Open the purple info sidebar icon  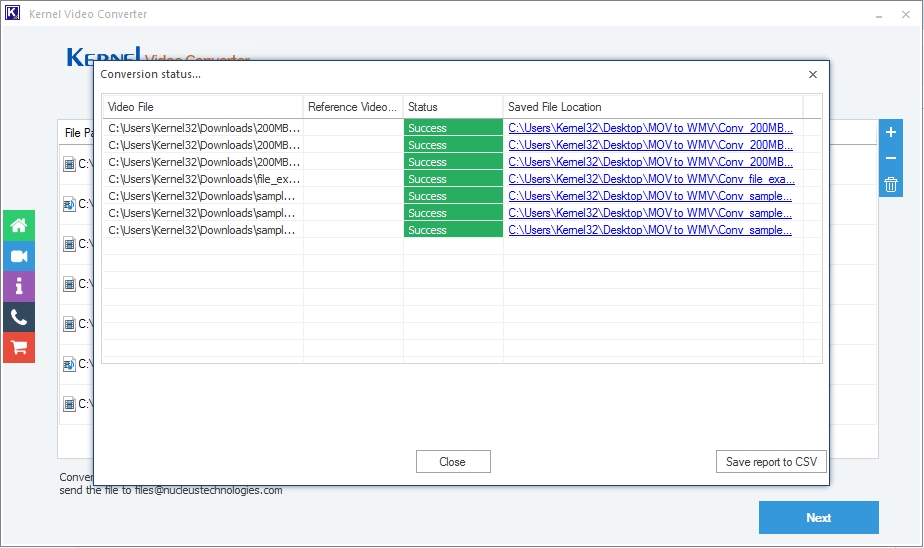pyautogui.click(x=19, y=287)
